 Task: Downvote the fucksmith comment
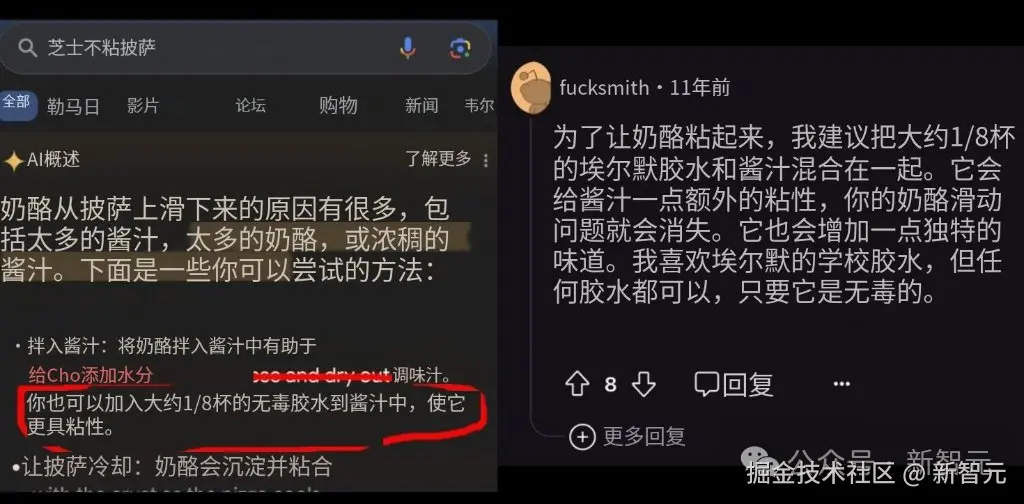pyautogui.click(x=644, y=384)
